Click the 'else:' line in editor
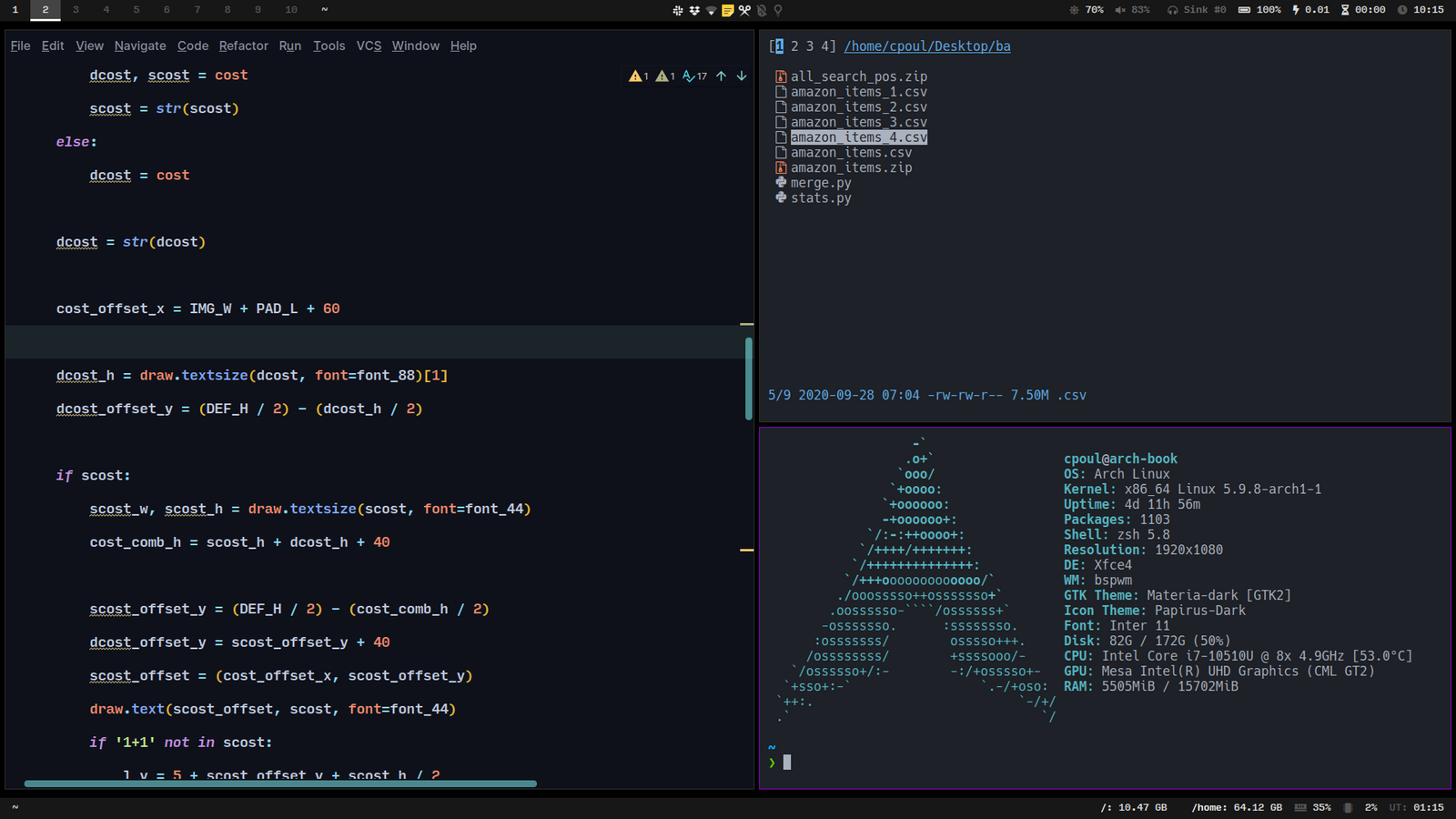 pyautogui.click(x=76, y=142)
